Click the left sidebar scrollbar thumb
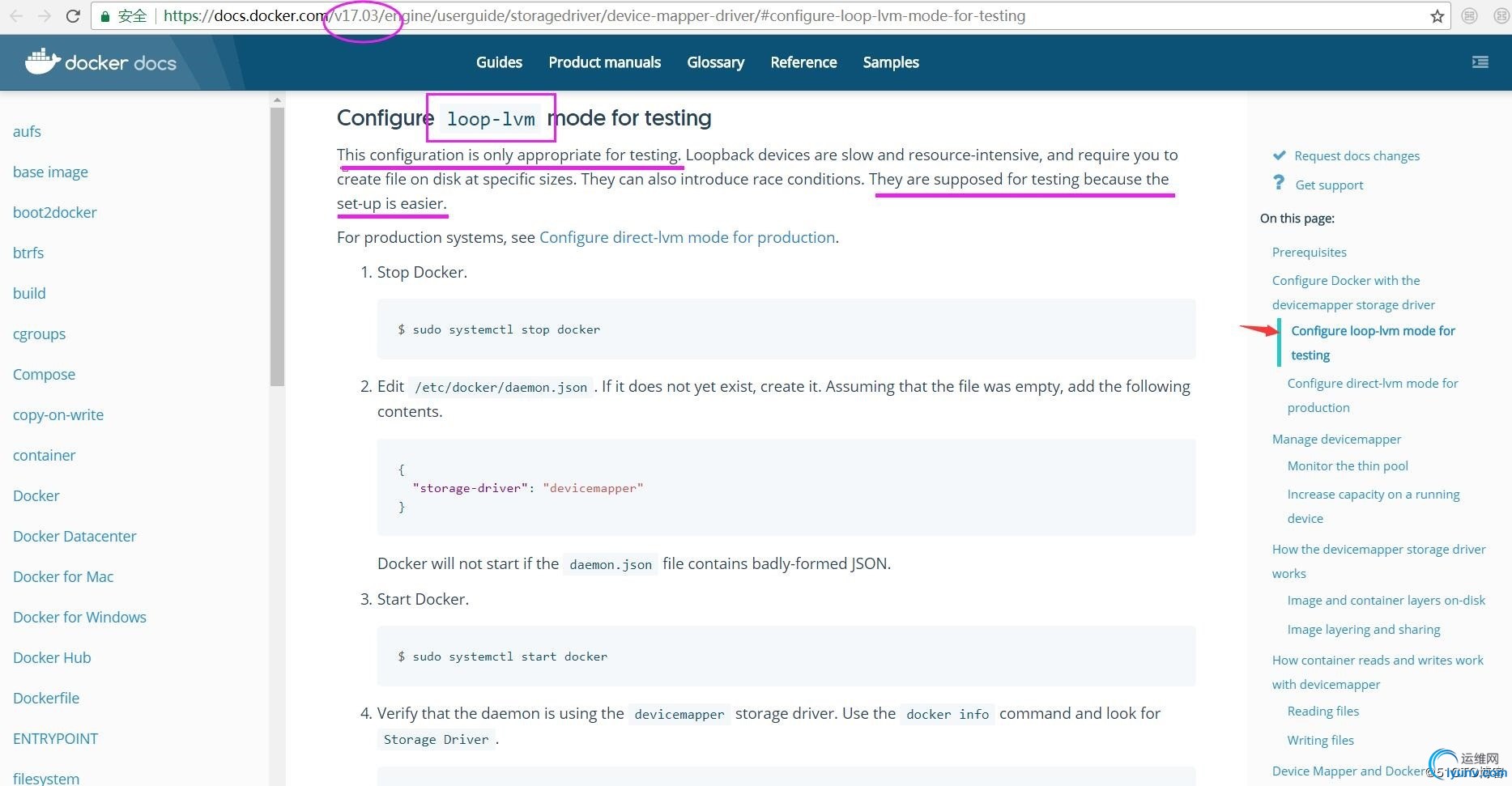The image size is (1512, 786). pos(277,247)
